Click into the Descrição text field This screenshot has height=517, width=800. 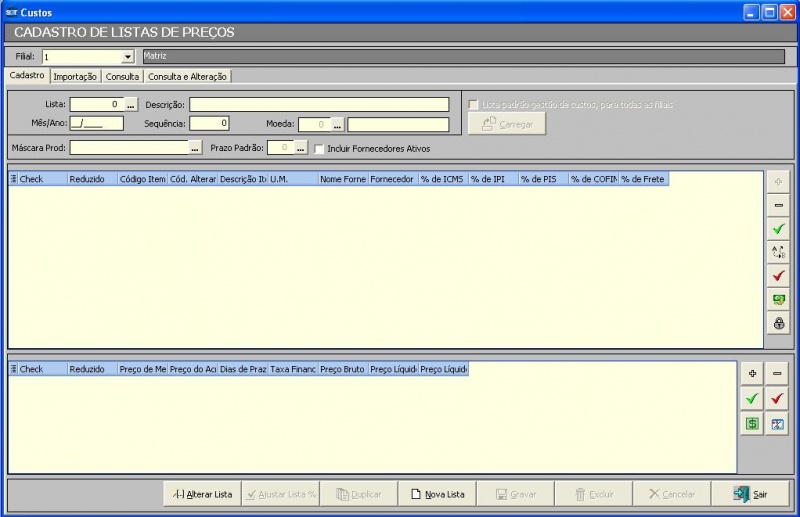tap(319, 104)
